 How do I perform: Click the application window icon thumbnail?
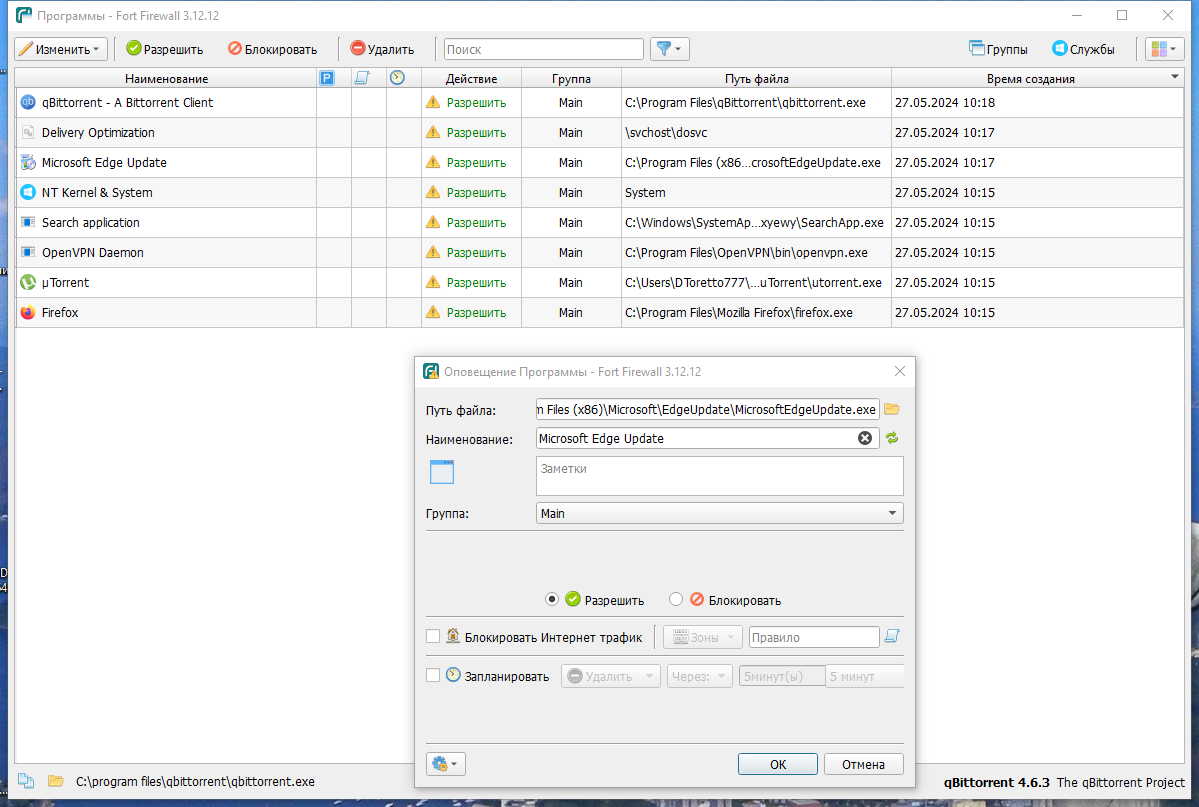(442, 472)
